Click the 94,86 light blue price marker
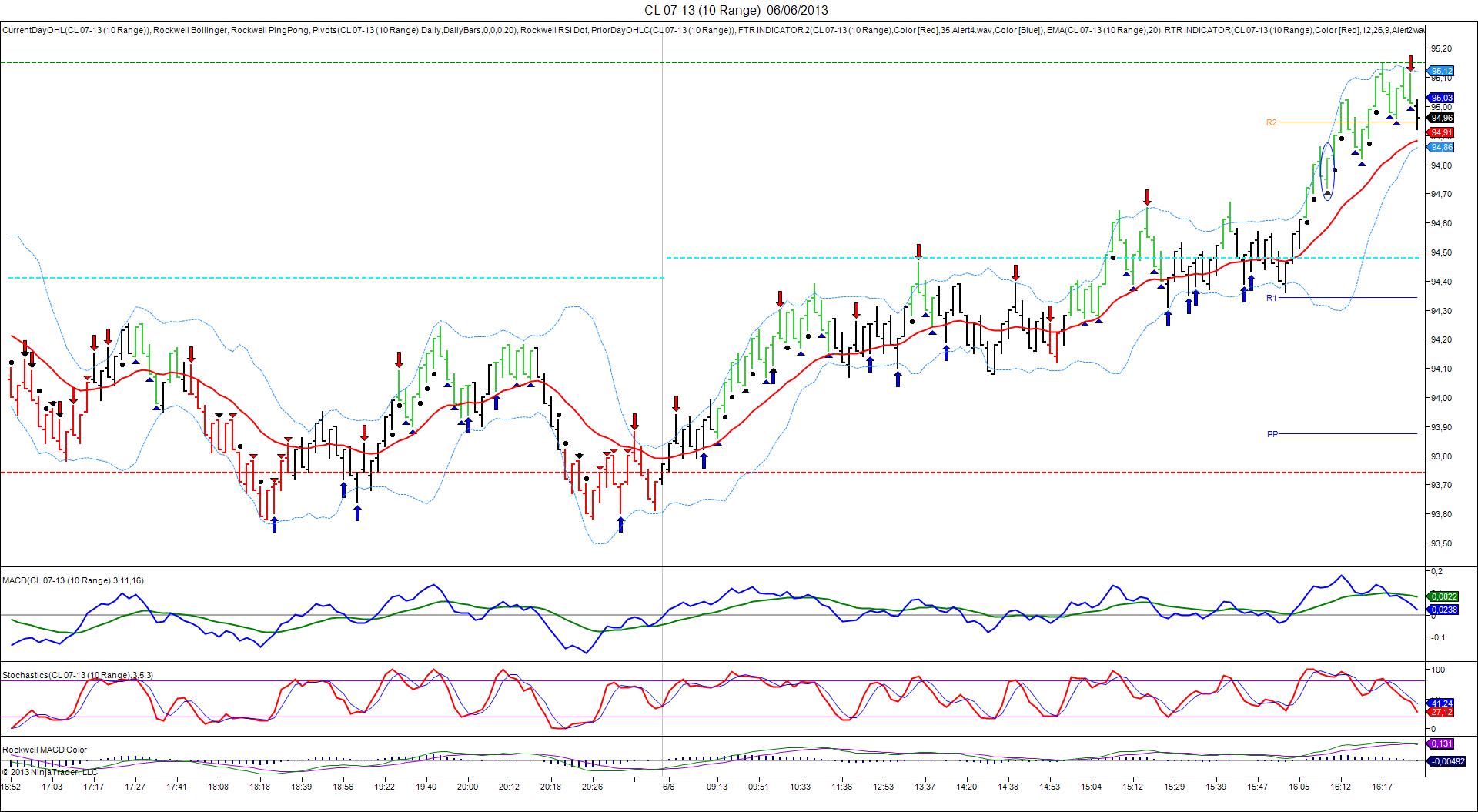The width and height of the screenshot is (1478, 812). 1441,147
